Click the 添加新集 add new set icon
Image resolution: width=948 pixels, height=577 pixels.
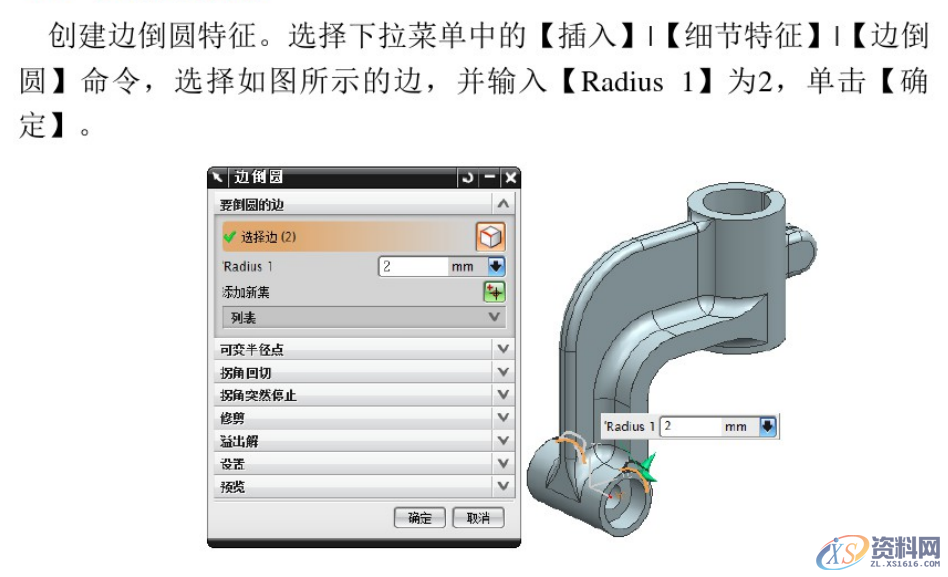point(496,291)
